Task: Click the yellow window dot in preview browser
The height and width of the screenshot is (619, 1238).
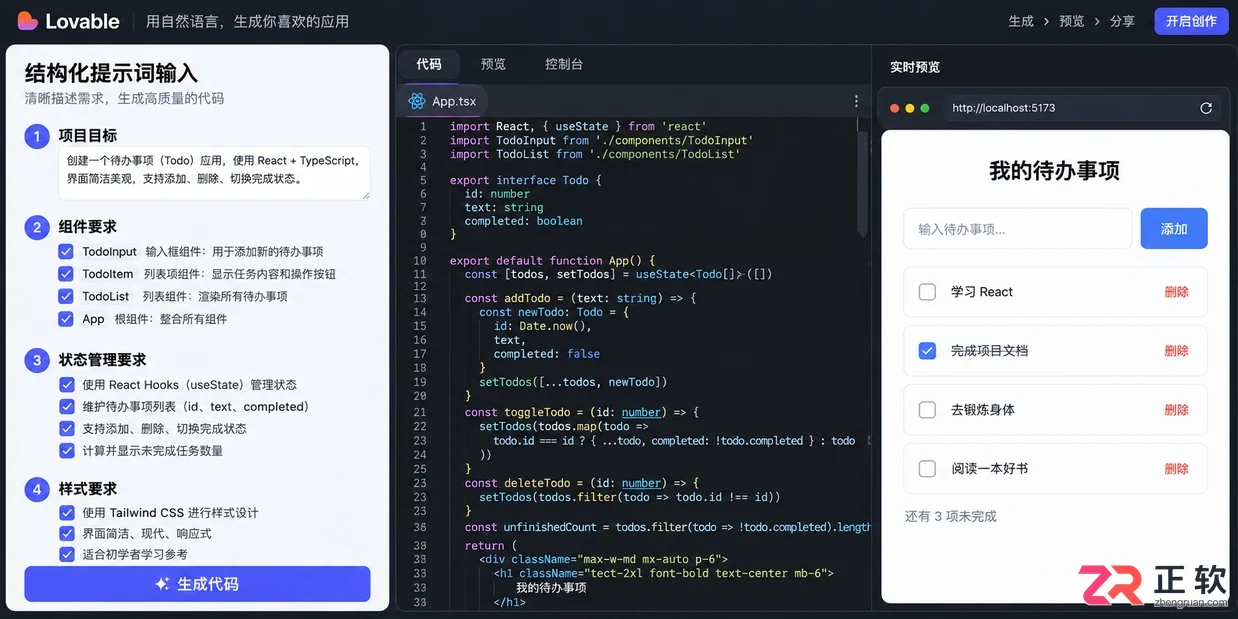Action: [x=910, y=108]
